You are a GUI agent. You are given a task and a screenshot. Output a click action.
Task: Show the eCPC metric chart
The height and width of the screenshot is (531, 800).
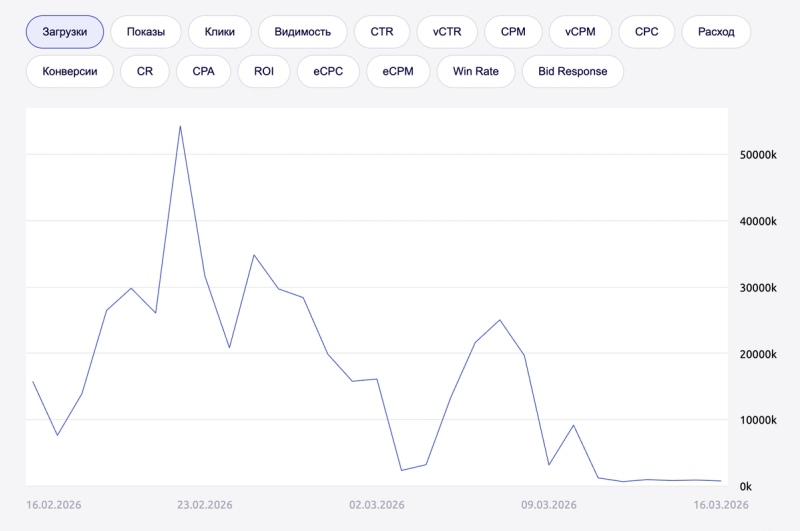pos(328,71)
